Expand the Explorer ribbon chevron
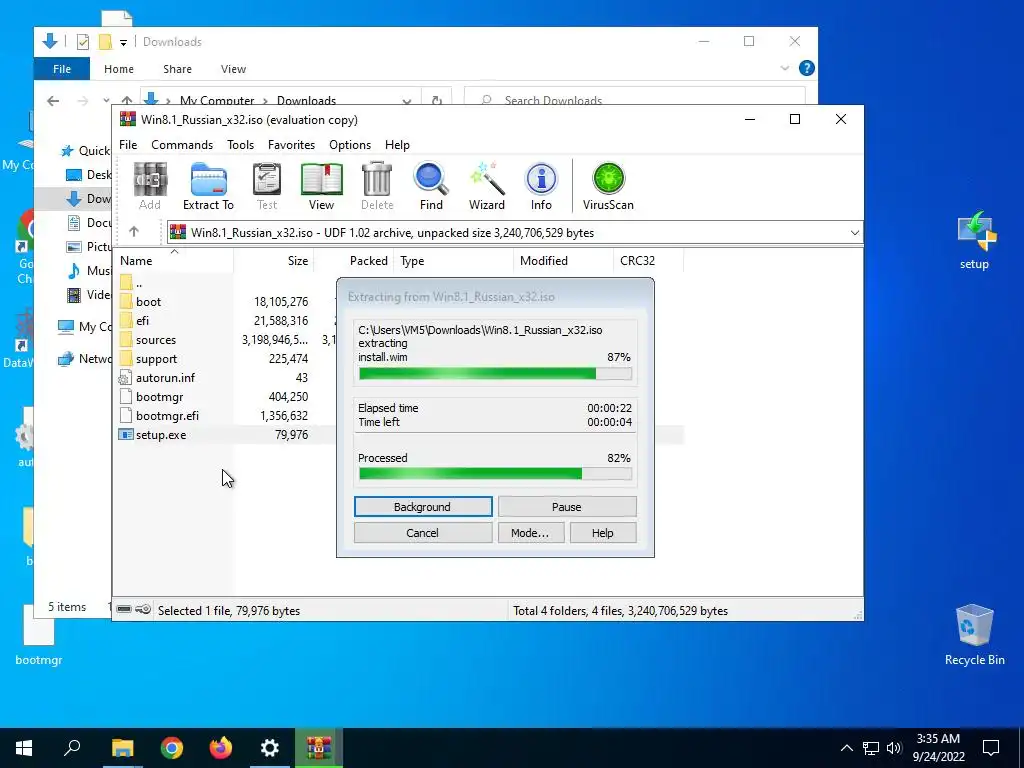Image resolution: width=1024 pixels, height=768 pixels. point(785,68)
